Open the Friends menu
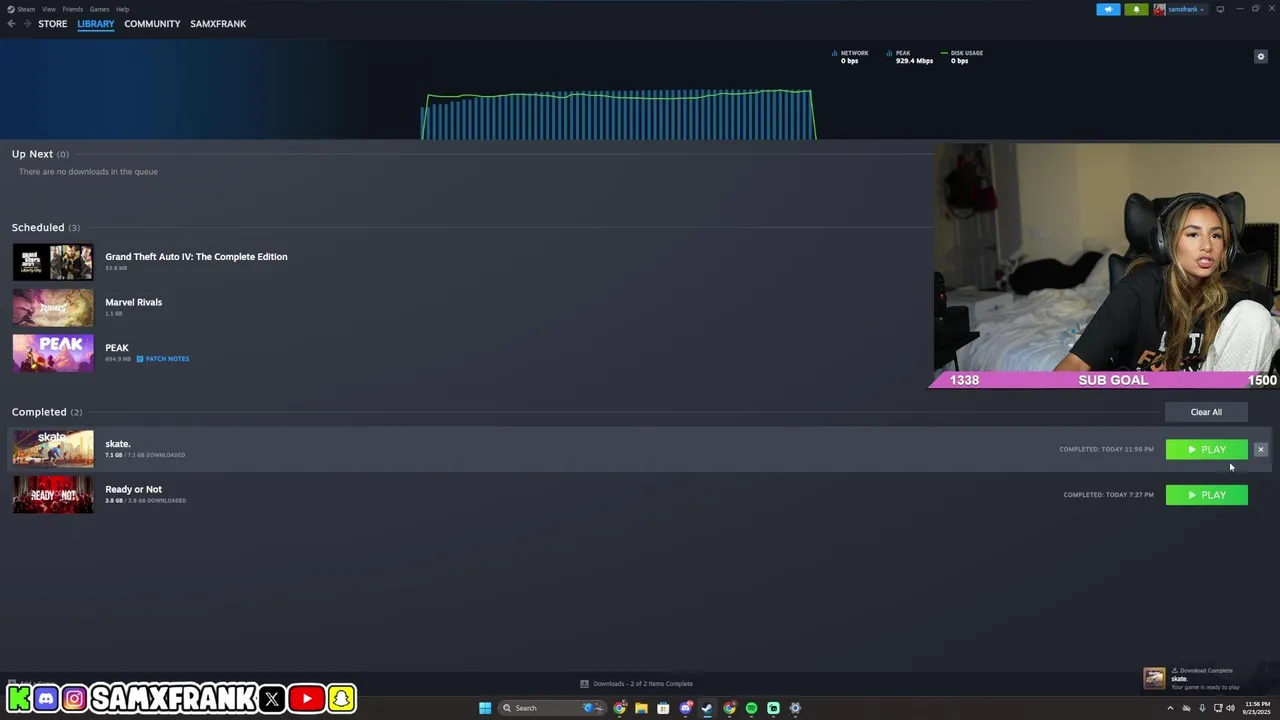The width and height of the screenshot is (1280, 720). pos(73,9)
